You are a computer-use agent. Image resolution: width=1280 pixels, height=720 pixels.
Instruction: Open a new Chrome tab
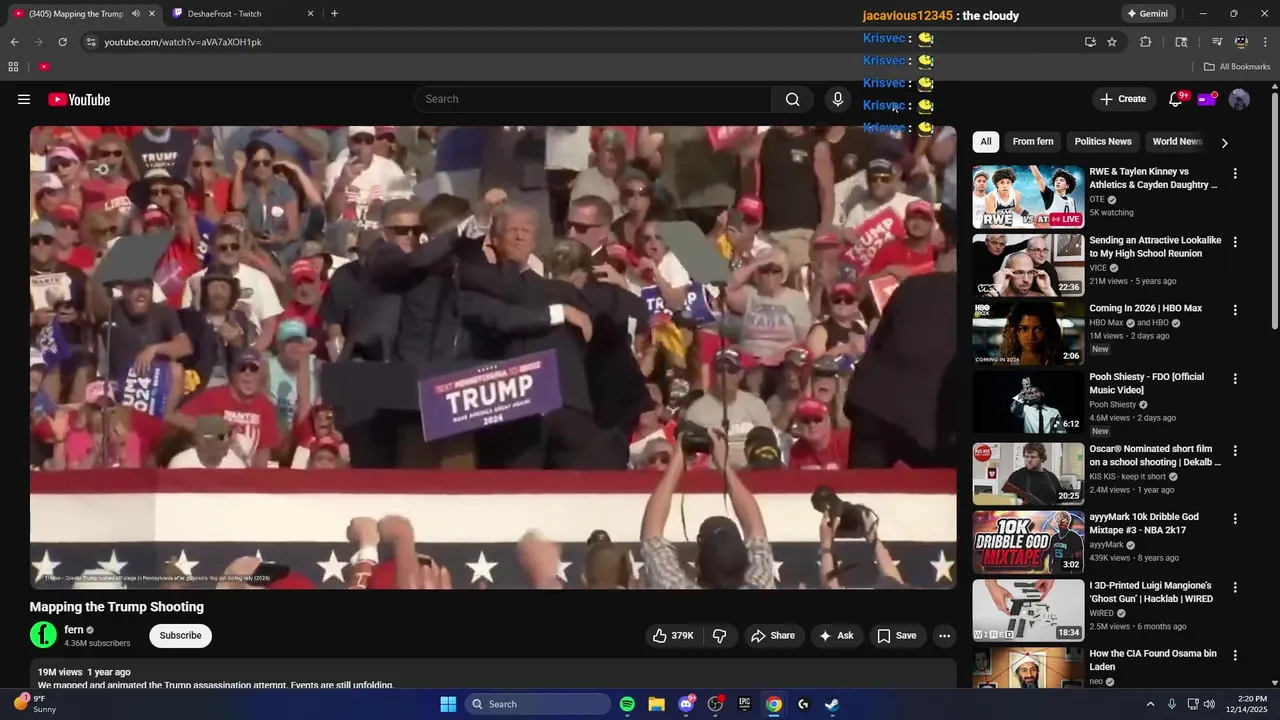tap(334, 14)
